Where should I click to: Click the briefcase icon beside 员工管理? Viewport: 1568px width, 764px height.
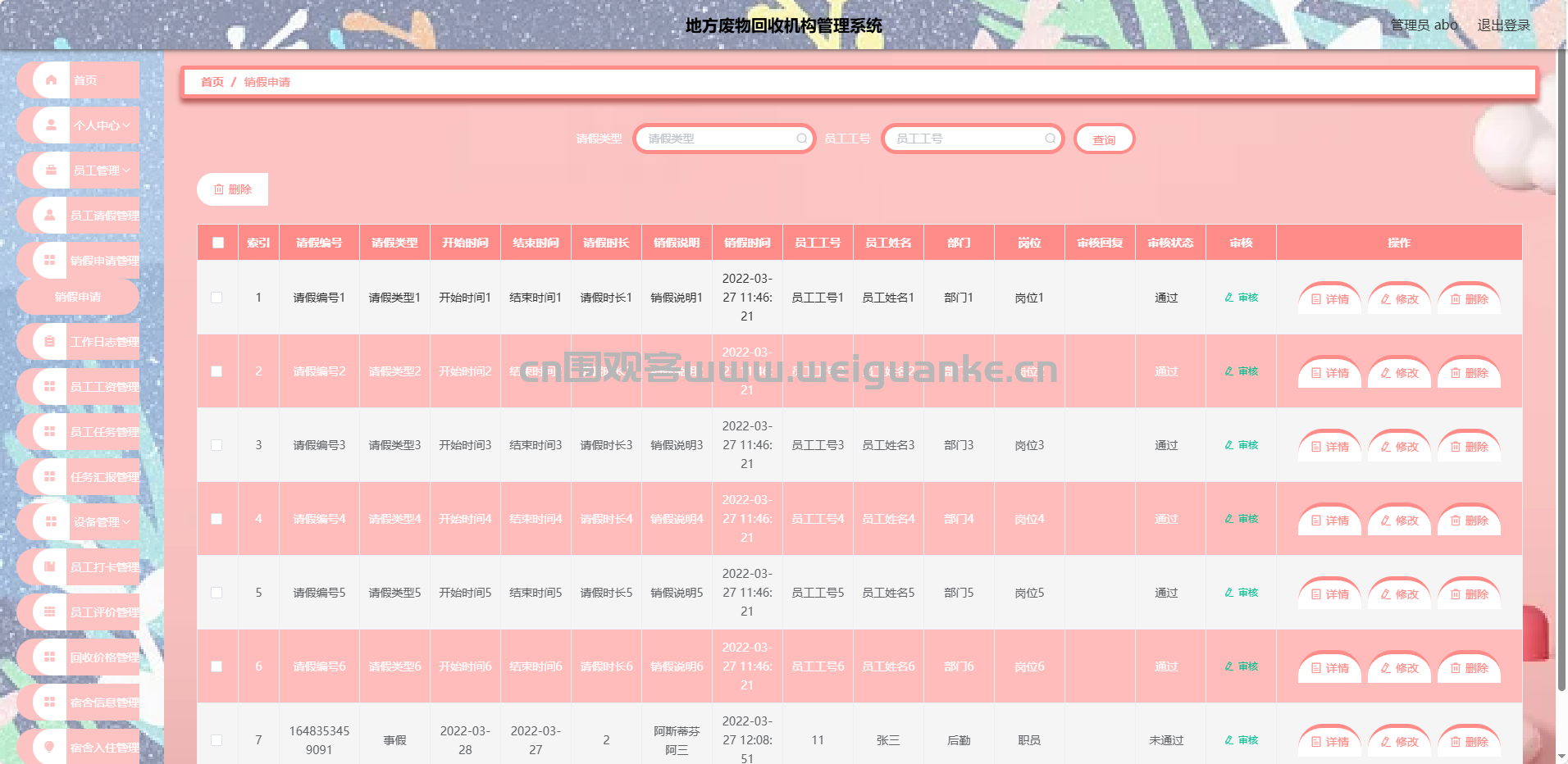tap(51, 171)
